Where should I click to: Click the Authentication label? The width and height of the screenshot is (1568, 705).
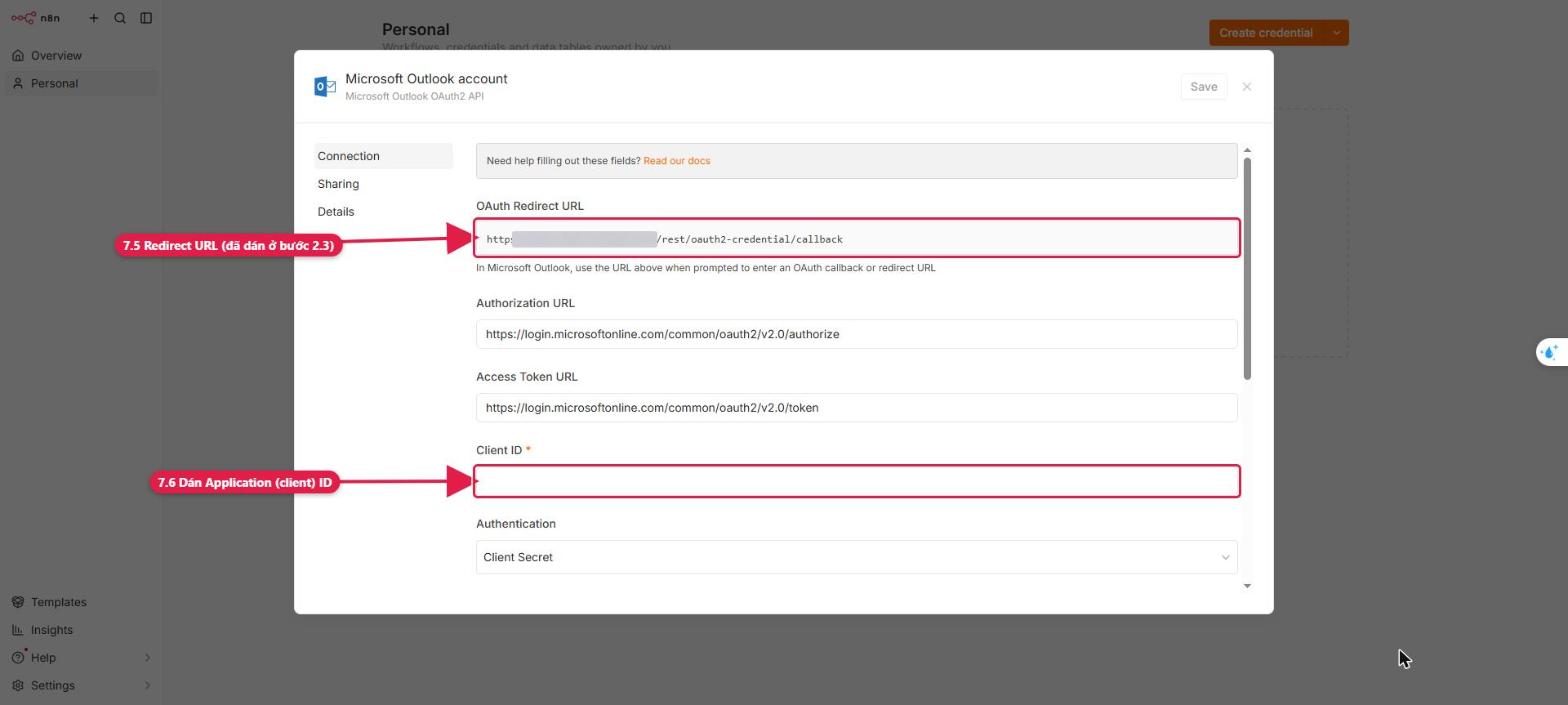516,524
